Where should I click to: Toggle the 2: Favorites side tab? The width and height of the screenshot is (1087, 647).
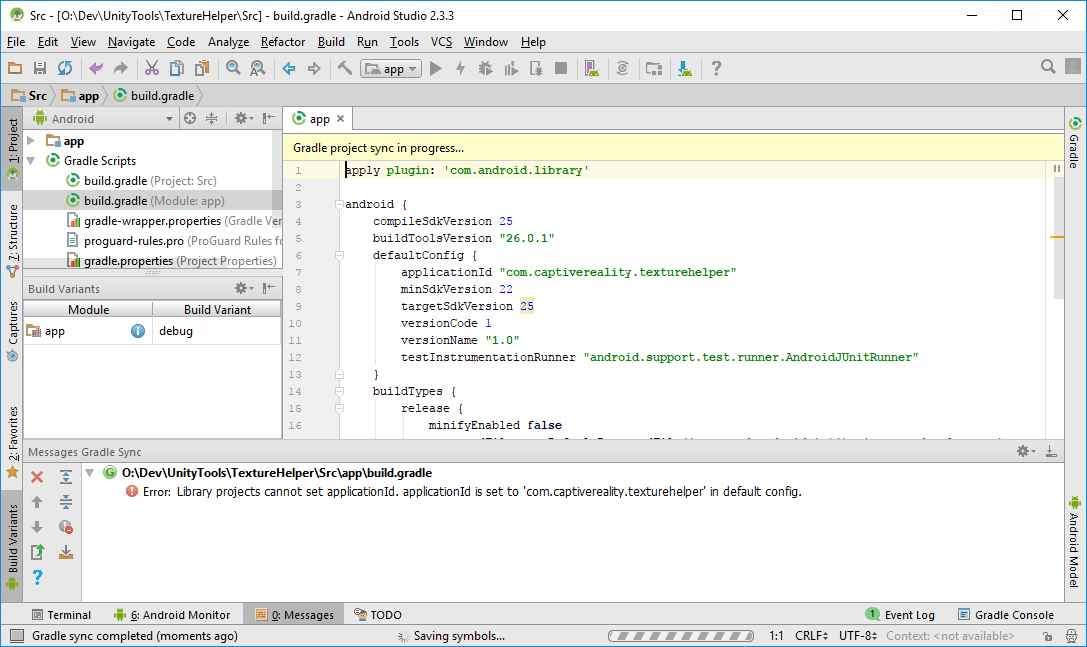coord(12,442)
